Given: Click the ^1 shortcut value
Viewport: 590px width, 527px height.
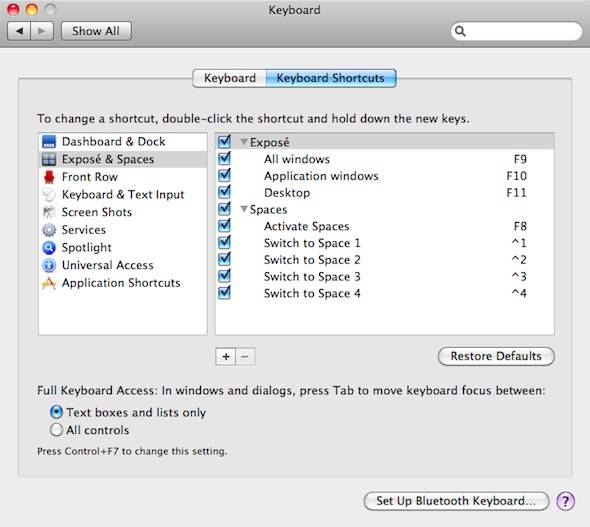Looking at the screenshot, I should coord(519,243).
